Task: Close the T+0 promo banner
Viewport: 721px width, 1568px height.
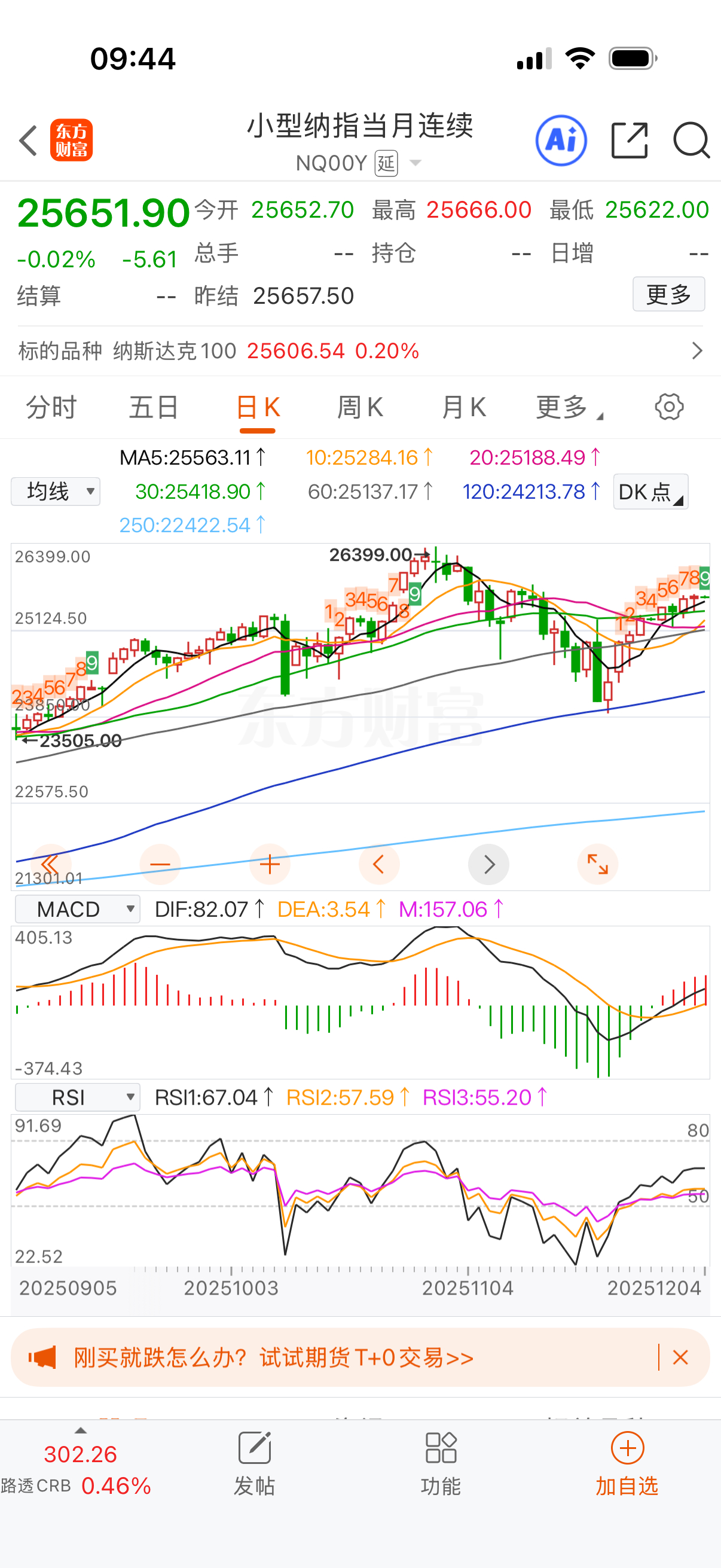Action: click(680, 1357)
